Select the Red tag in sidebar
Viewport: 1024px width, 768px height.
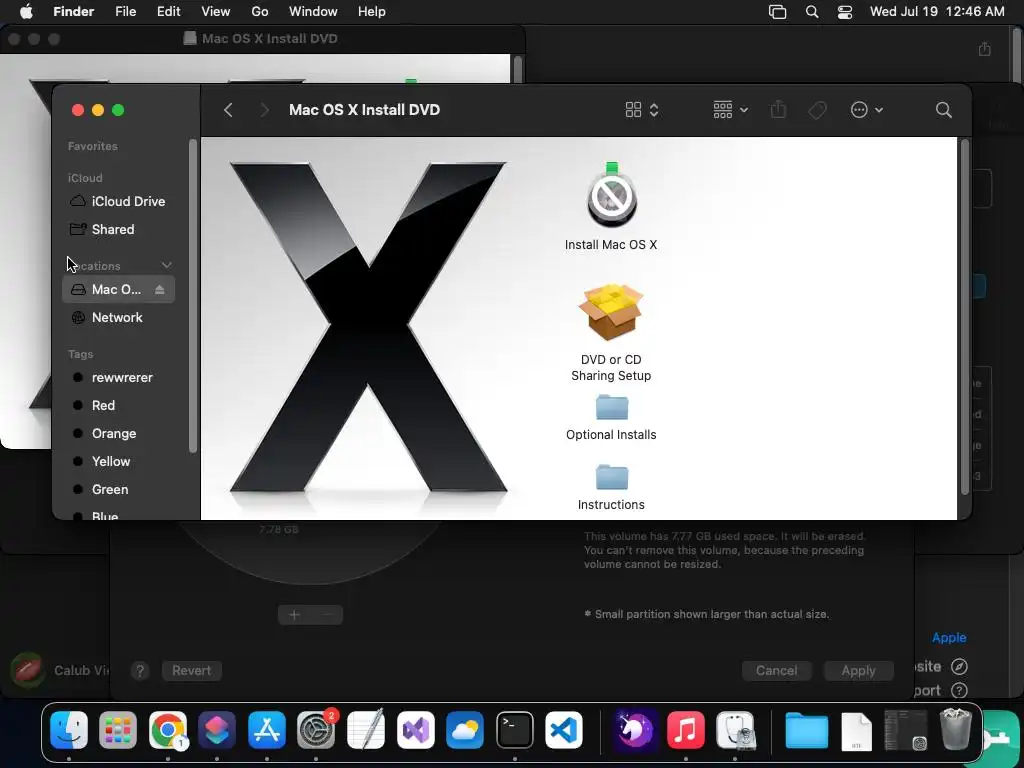coord(118,406)
